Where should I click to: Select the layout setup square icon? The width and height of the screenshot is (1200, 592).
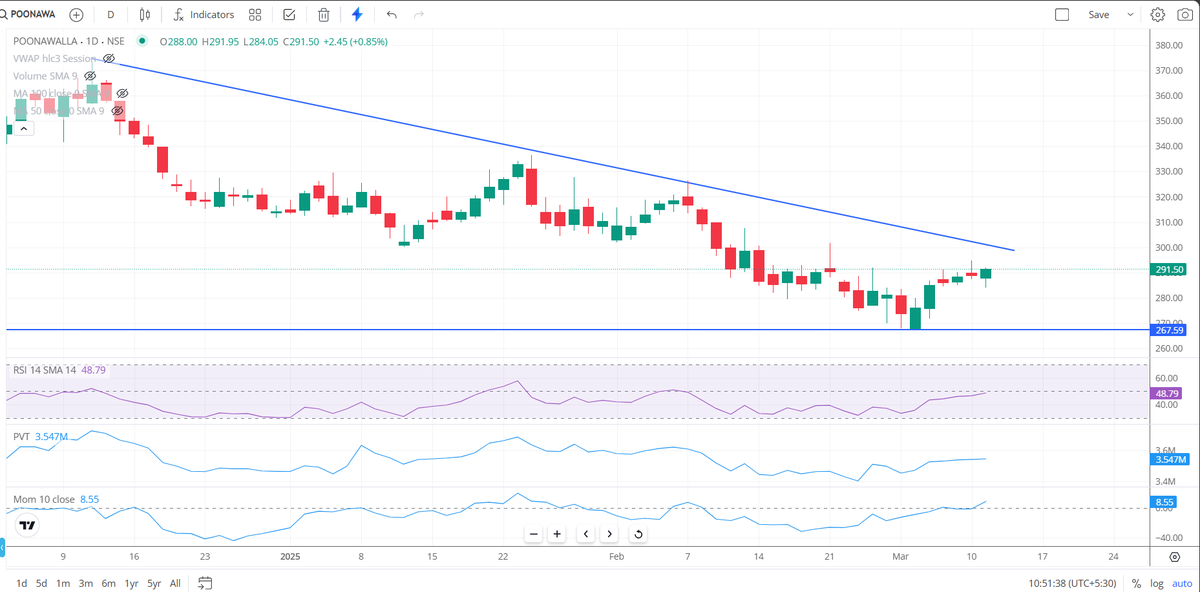[1062, 15]
